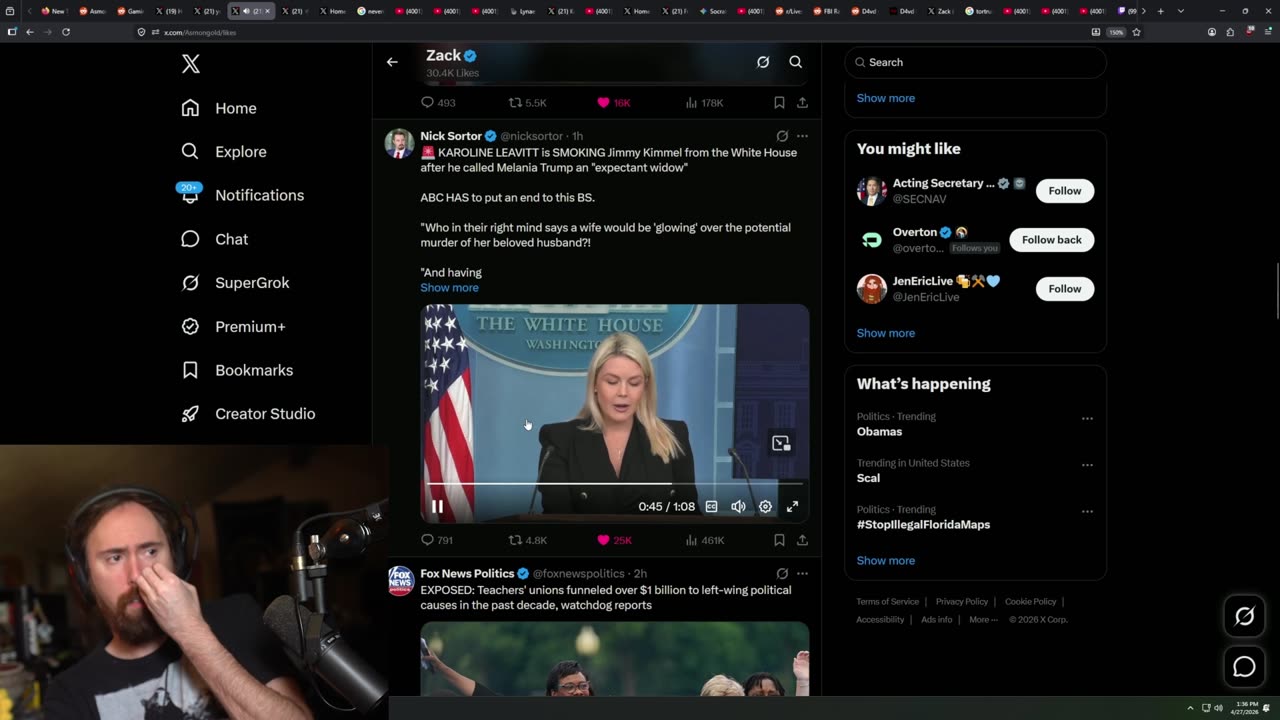Expand the footer More menu

(x=983, y=620)
